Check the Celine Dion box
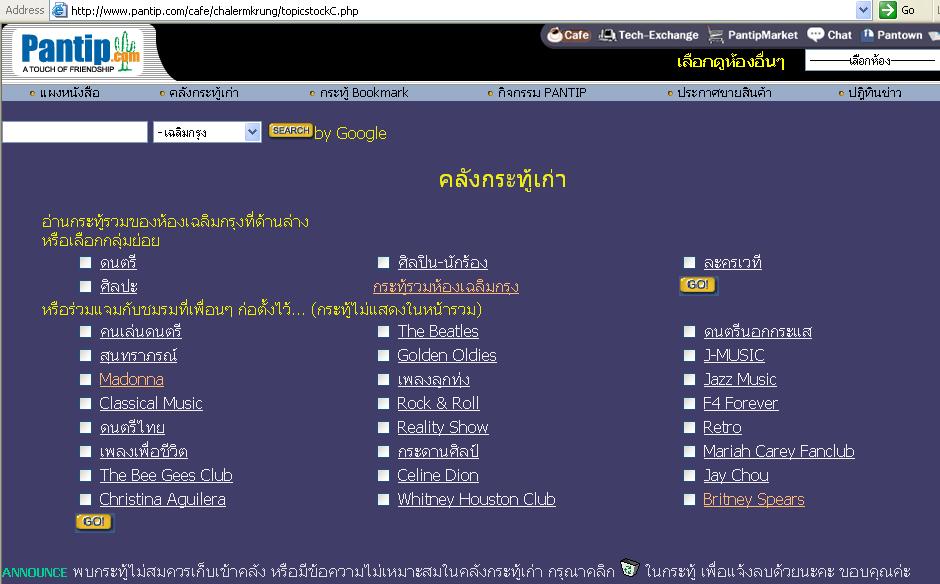Screen dimensions: 940x584 [384, 475]
